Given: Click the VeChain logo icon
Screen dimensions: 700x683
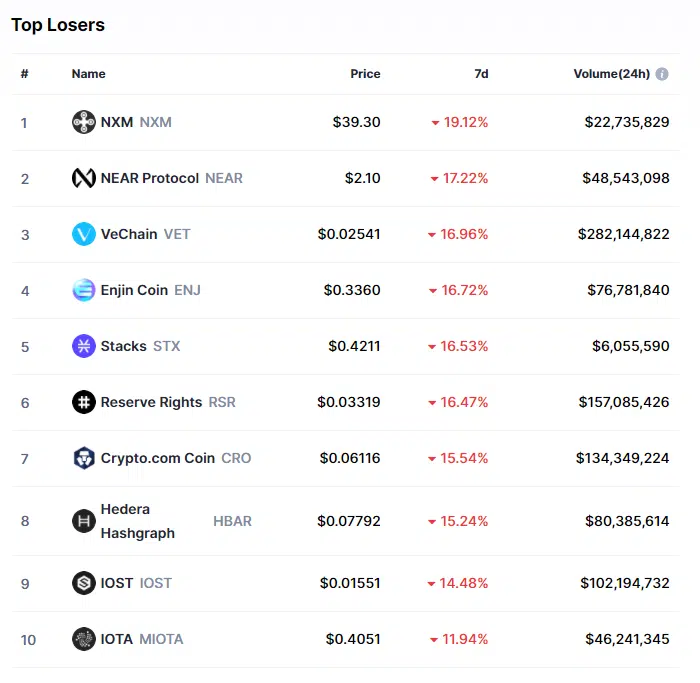Looking at the screenshot, I should pos(84,234).
